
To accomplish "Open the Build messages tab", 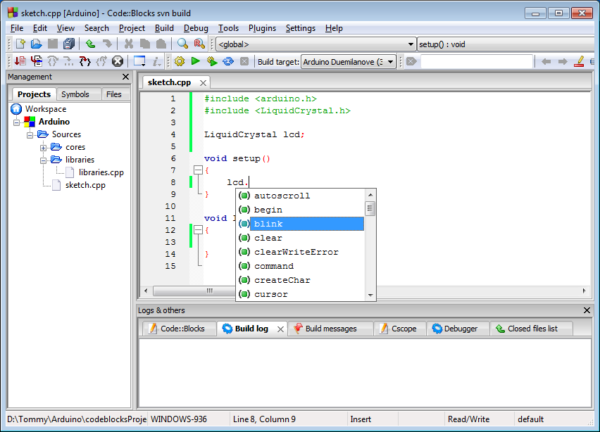I will tap(331, 329).
